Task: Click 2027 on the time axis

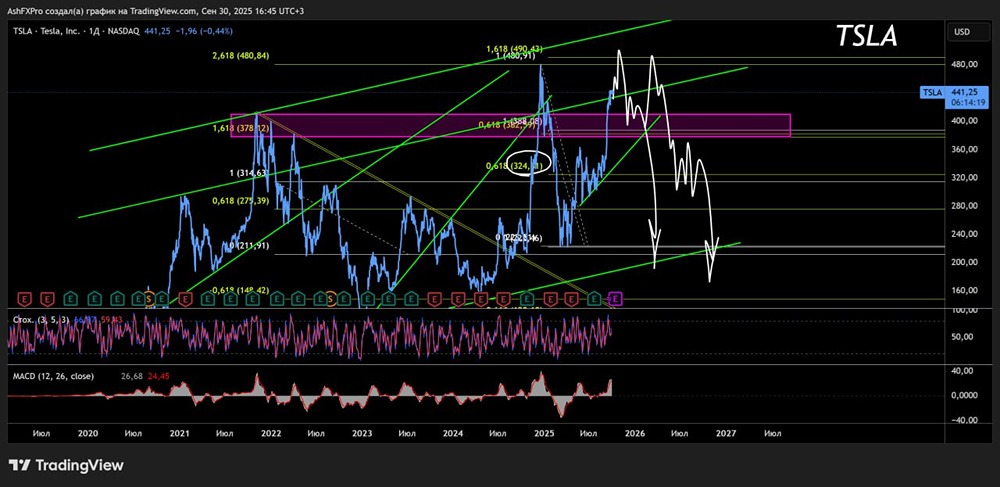Action: click(x=726, y=433)
